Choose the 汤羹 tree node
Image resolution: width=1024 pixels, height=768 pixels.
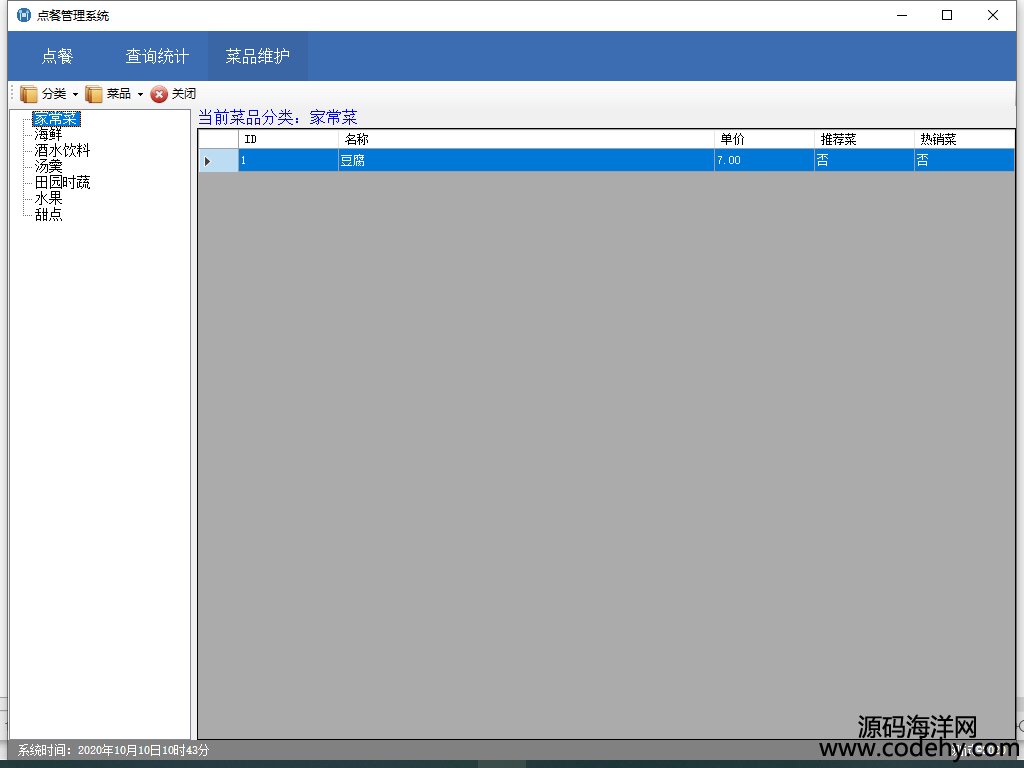click(x=48, y=167)
